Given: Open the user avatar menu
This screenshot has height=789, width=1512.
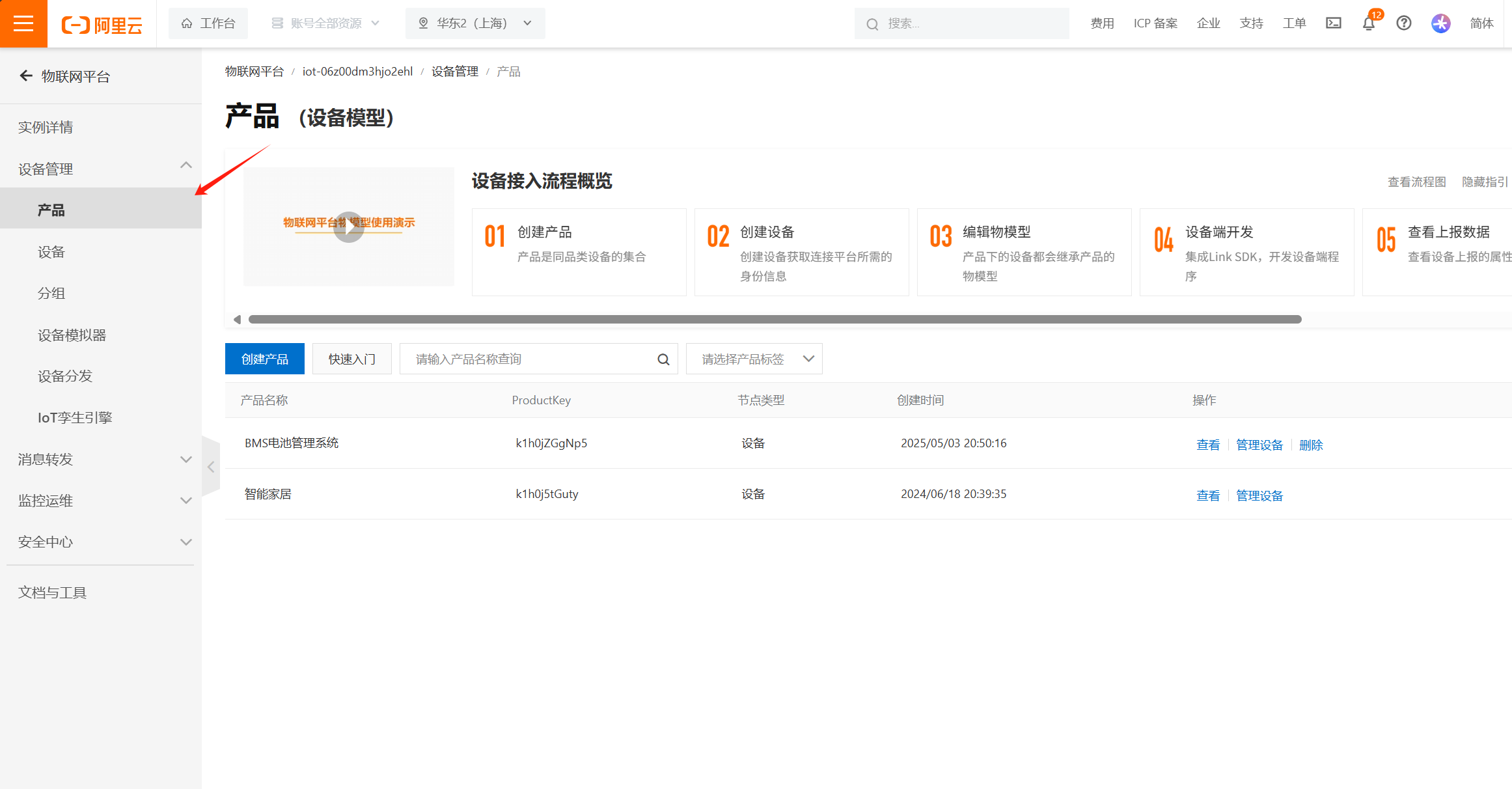Looking at the screenshot, I should (x=1440, y=23).
